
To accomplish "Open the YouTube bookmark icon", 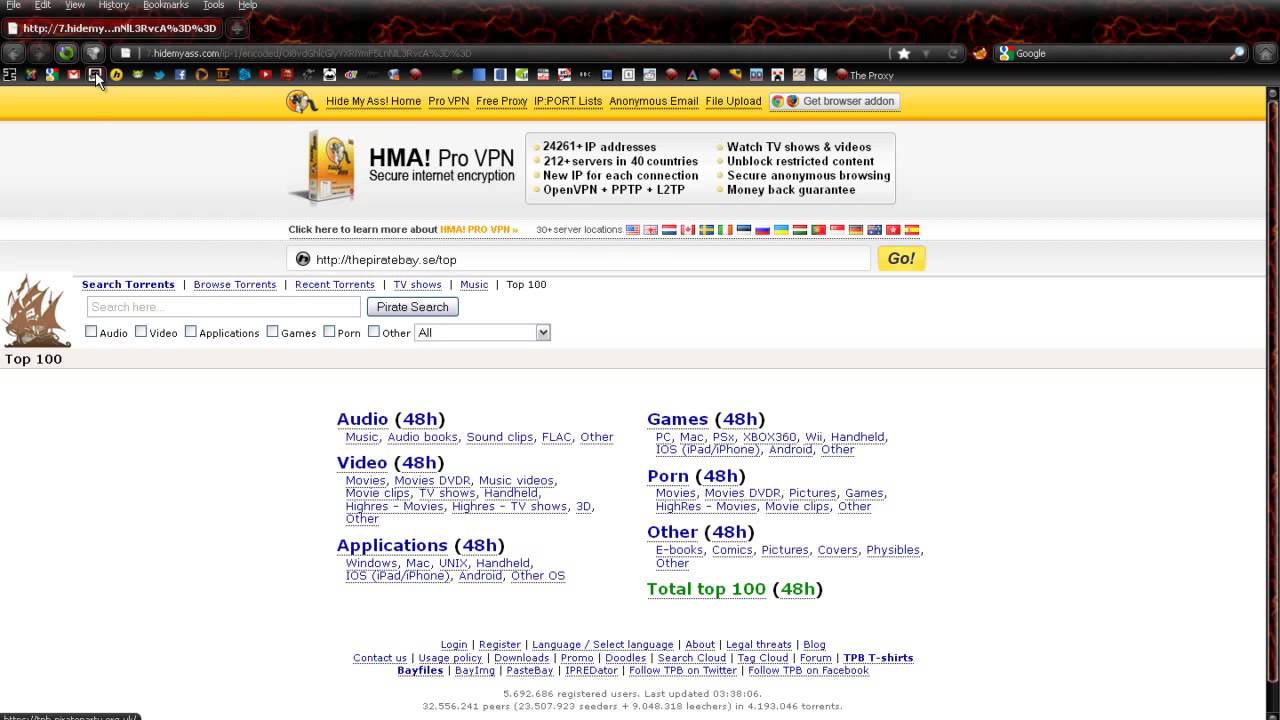I will click(266, 75).
